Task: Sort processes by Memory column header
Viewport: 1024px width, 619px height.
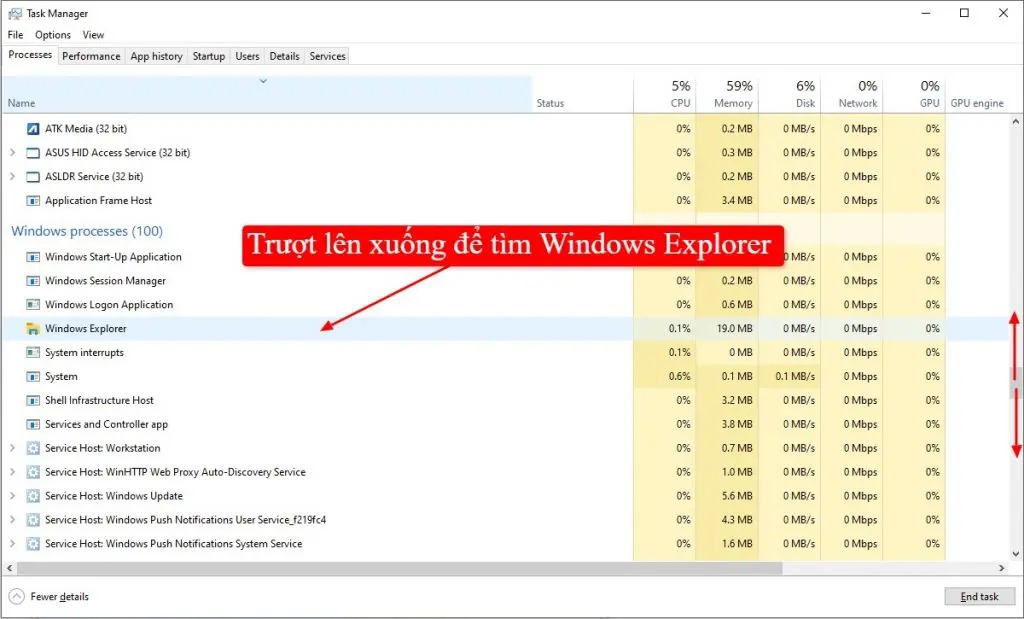Action: [x=732, y=94]
